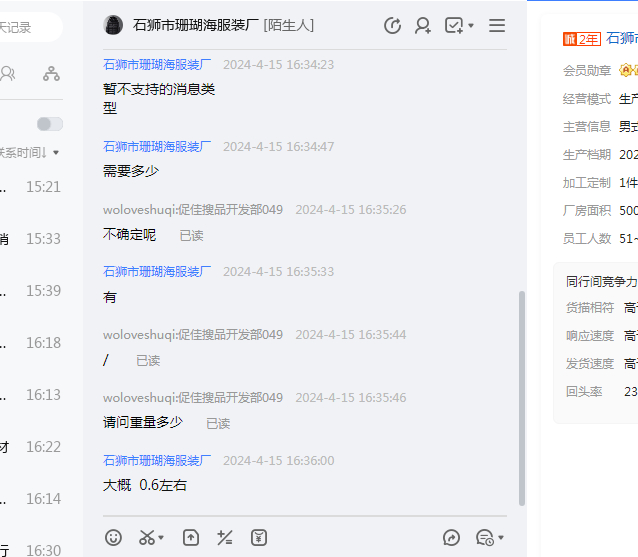
Task: Click the 石狮市珊瑚海服装厂 avatar in header
Action: click(114, 26)
